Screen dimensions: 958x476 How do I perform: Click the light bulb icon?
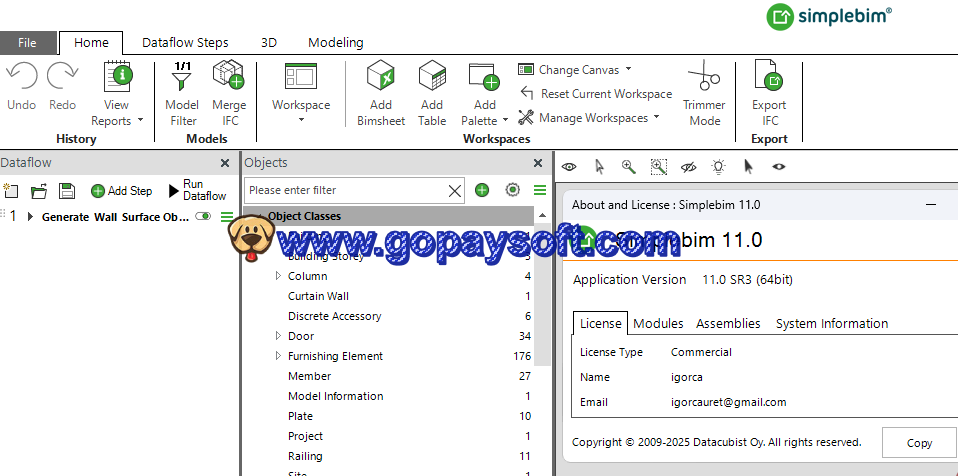click(719, 166)
